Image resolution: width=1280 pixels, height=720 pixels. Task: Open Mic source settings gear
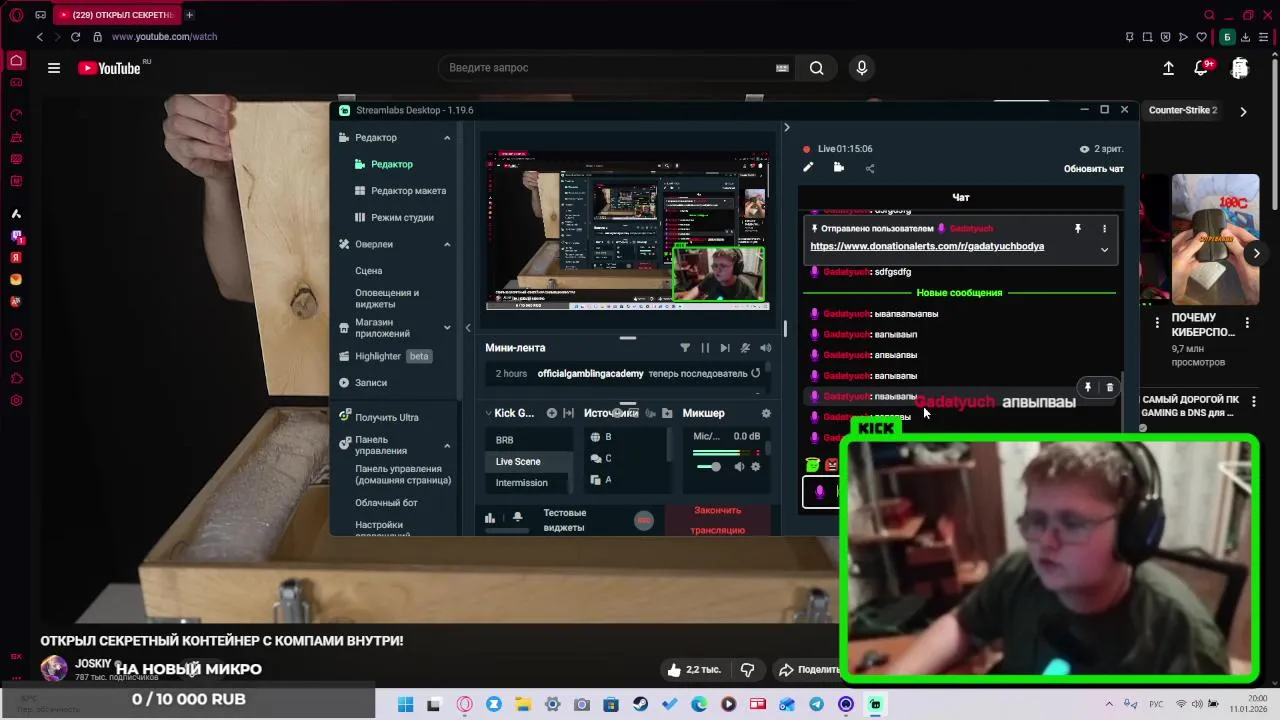755,467
